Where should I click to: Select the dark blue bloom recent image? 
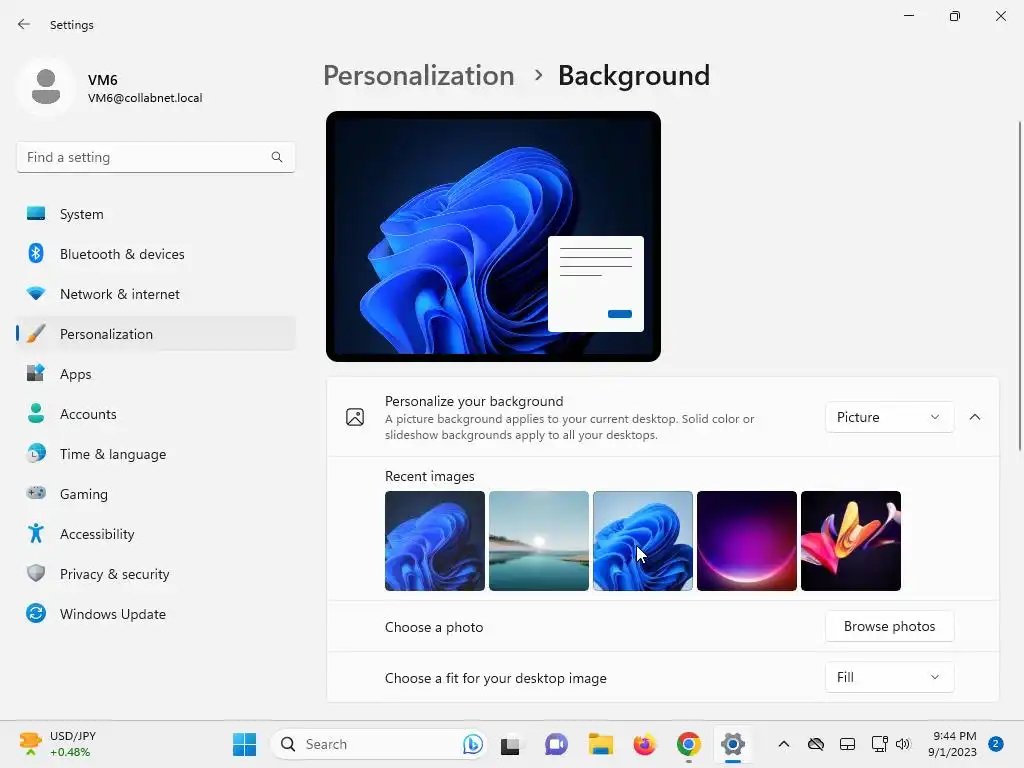tap(435, 541)
